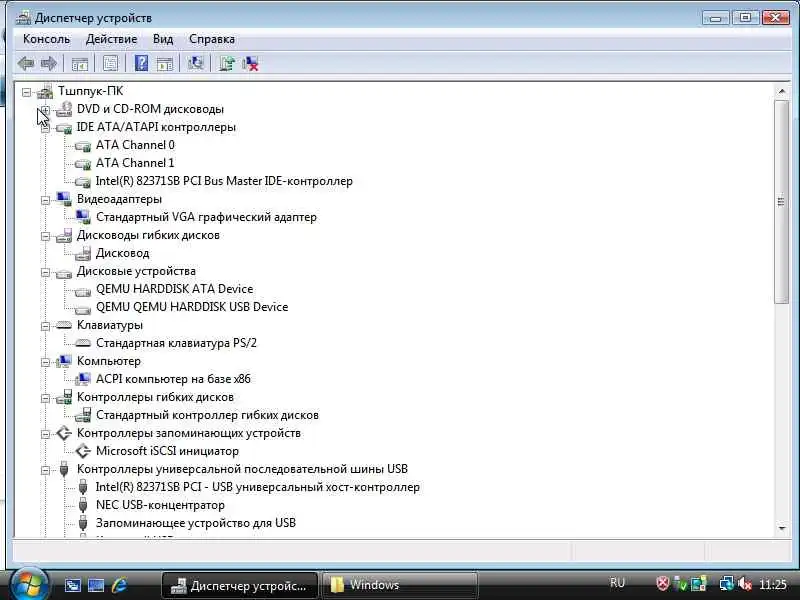800x600 pixels.
Task: Collapse Дисководы гибких дисков node
Action: 45,236
